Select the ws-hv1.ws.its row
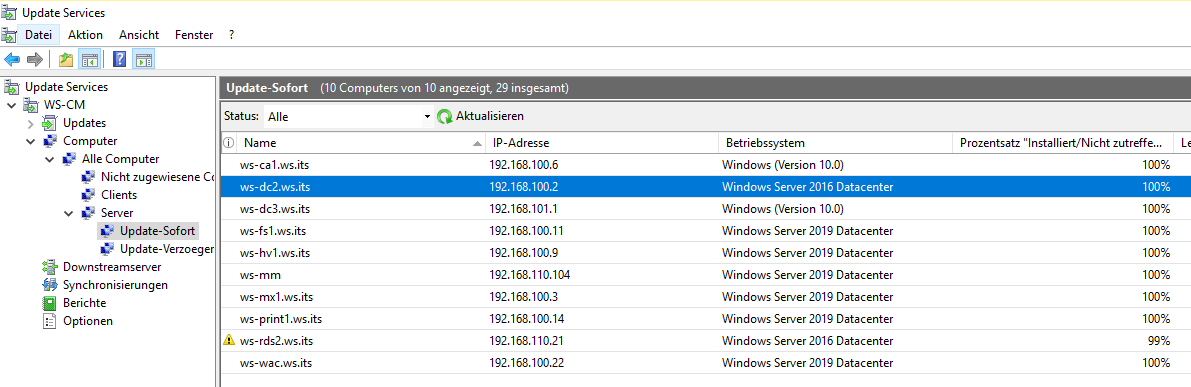The width and height of the screenshot is (1191, 387). [x=706, y=253]
